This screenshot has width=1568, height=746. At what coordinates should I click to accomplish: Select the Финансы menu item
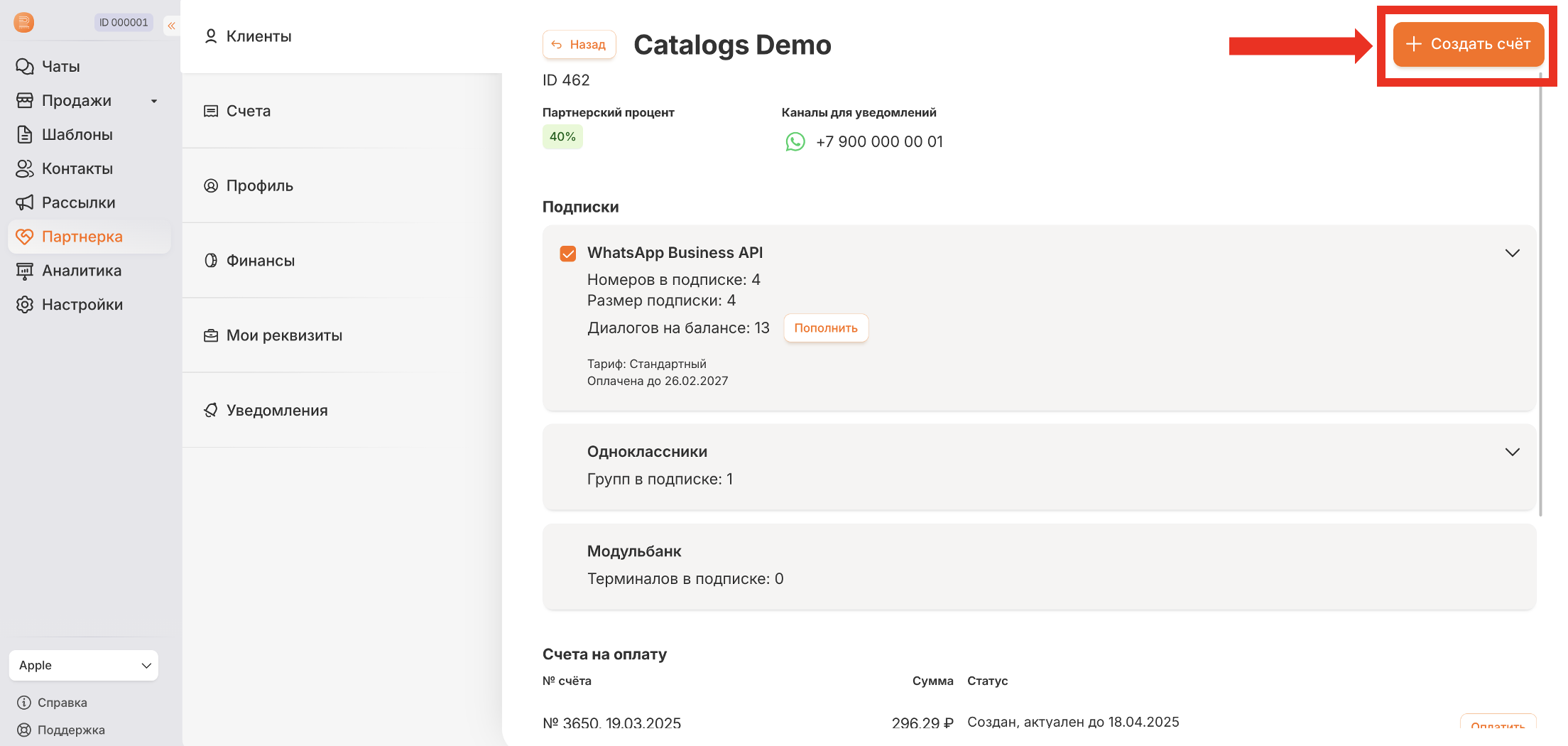[260, 261]
